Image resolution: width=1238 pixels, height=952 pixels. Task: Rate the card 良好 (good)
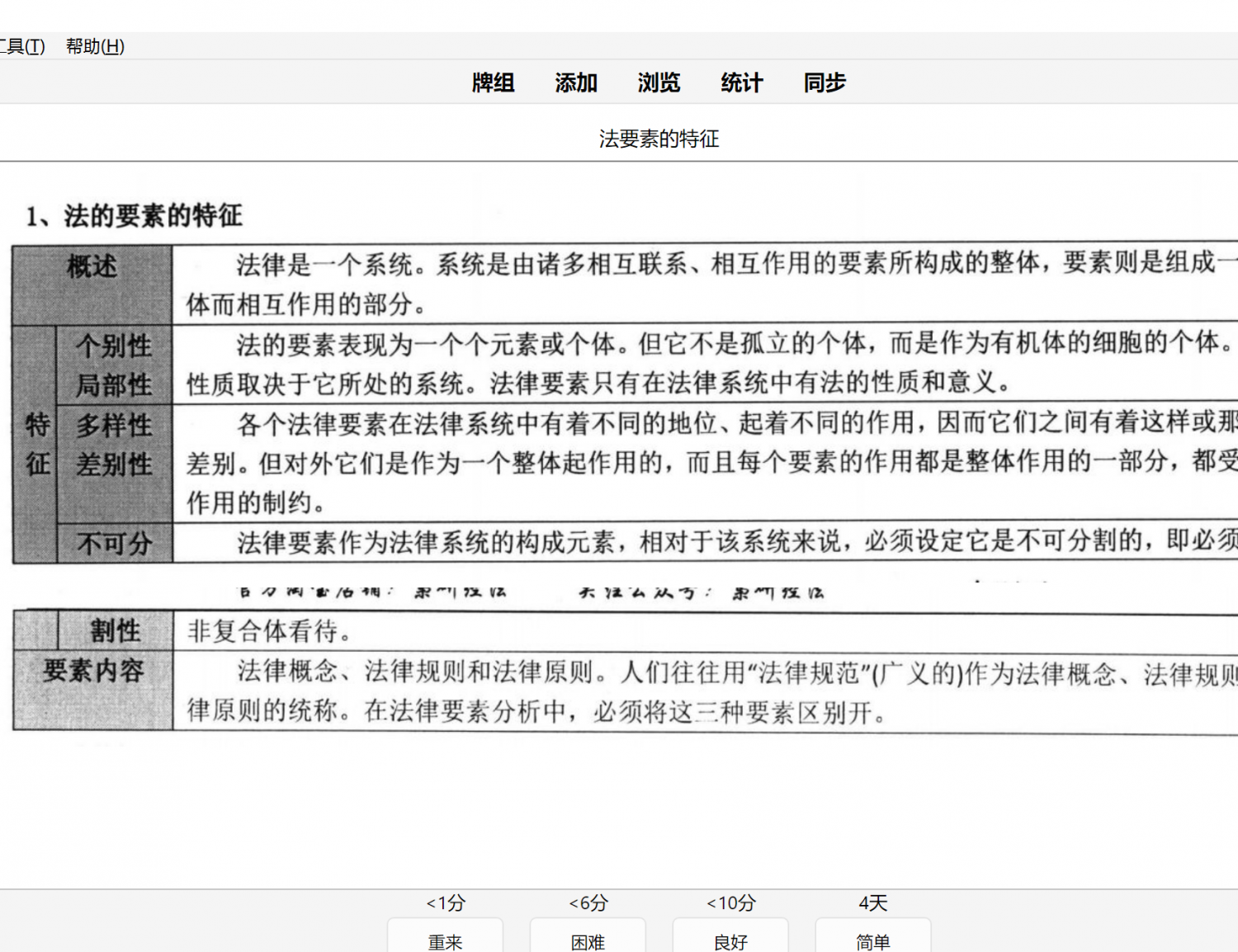click(730, 936)
